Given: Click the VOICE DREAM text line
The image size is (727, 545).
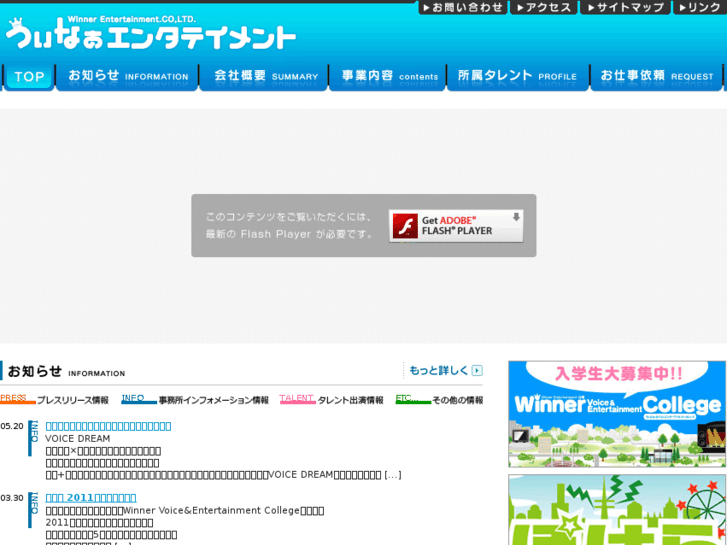Looking at the screenshot, I should pos(77,438).
